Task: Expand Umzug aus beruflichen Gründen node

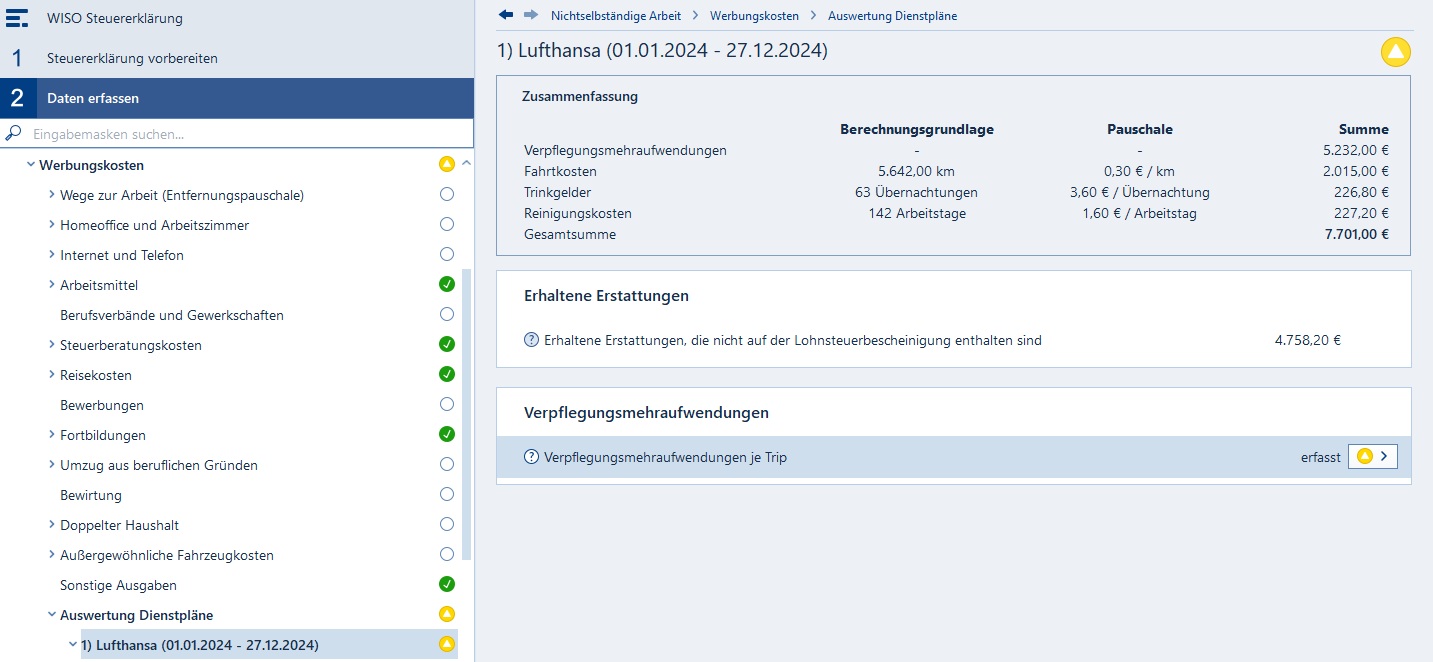Action: click(x=51, y=465)
